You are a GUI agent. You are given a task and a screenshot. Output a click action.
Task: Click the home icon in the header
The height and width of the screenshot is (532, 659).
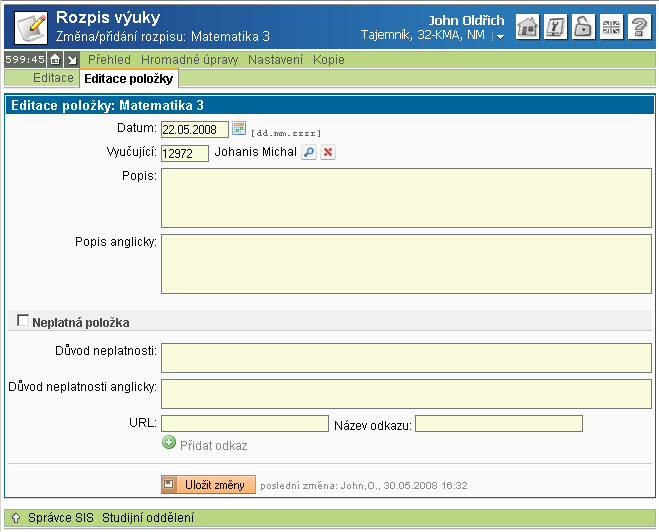pyautogui.click(x=528, y=28)
